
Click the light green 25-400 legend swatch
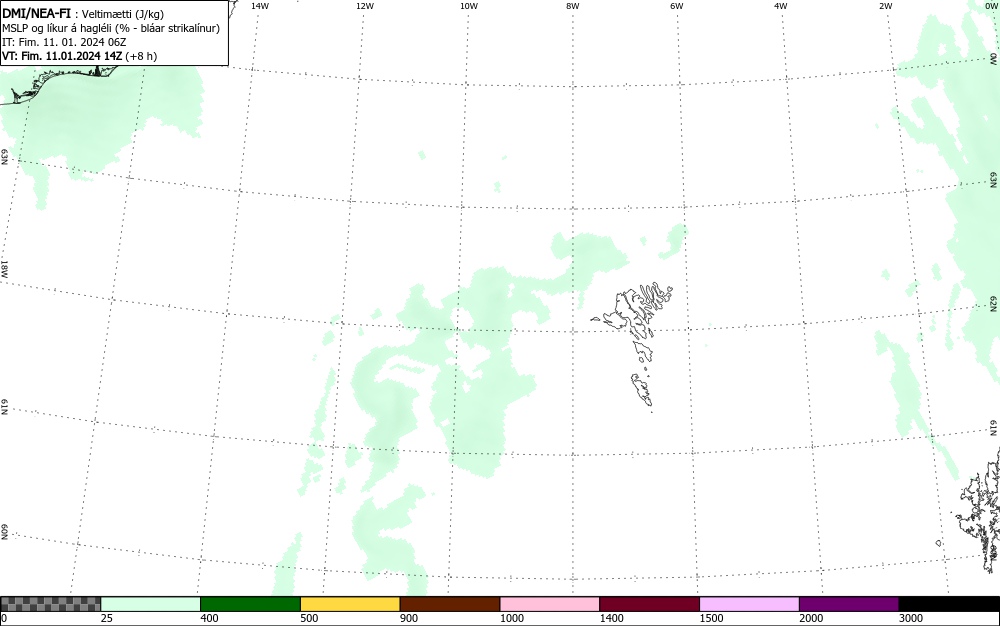[151, 604]
